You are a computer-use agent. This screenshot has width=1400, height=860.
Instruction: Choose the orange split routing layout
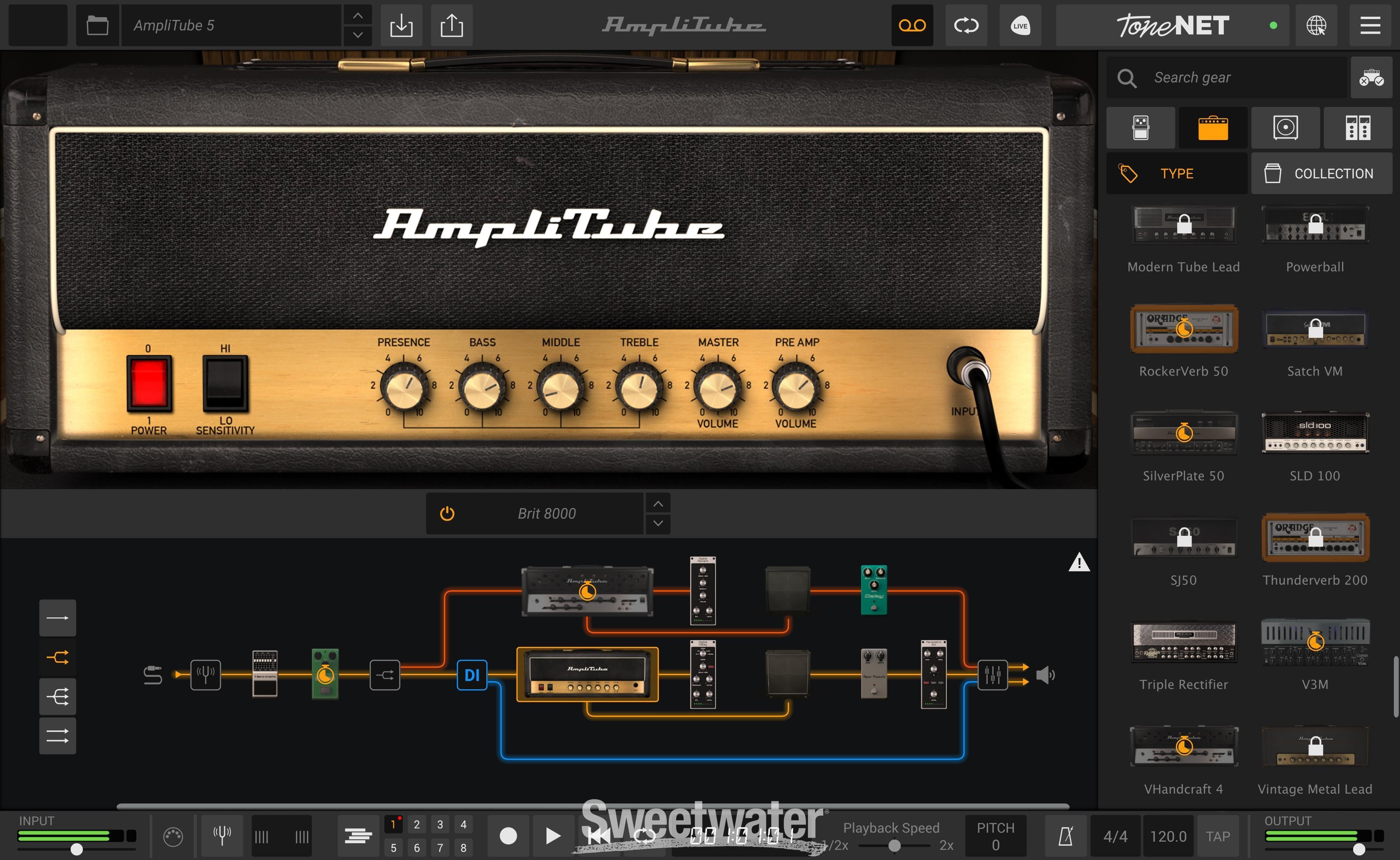coord(57,658)
